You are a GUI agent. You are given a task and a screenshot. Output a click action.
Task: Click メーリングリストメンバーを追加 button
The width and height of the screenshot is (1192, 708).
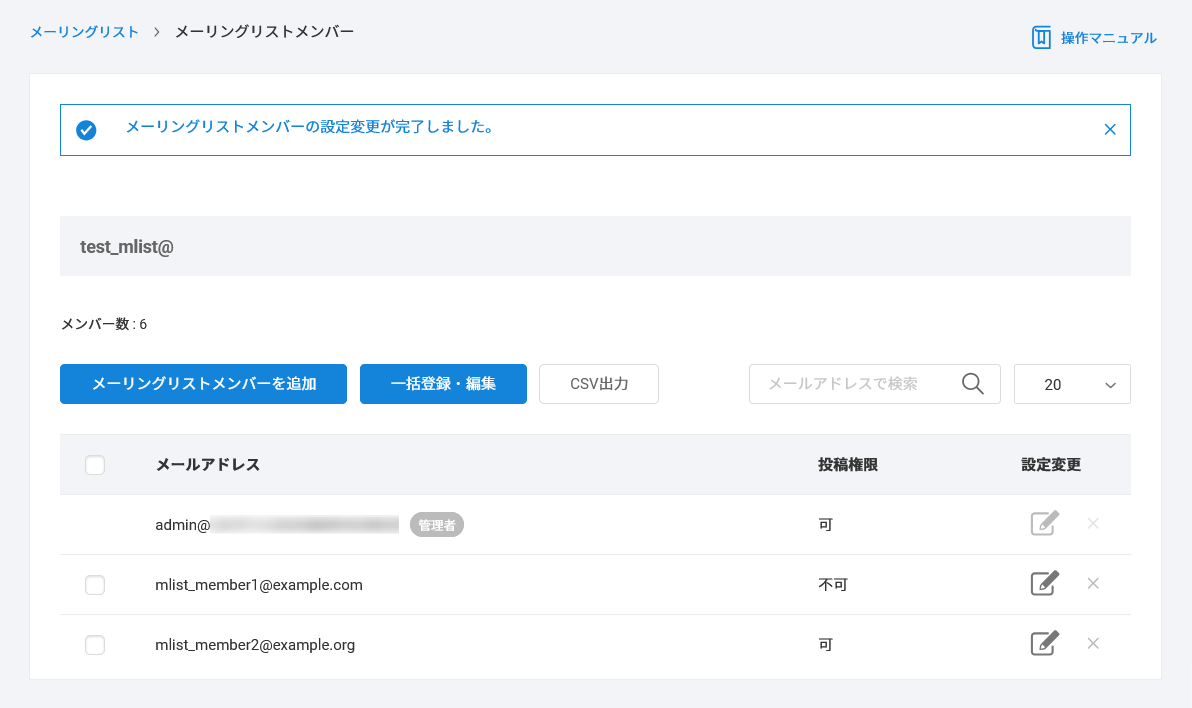coord(203,384)
